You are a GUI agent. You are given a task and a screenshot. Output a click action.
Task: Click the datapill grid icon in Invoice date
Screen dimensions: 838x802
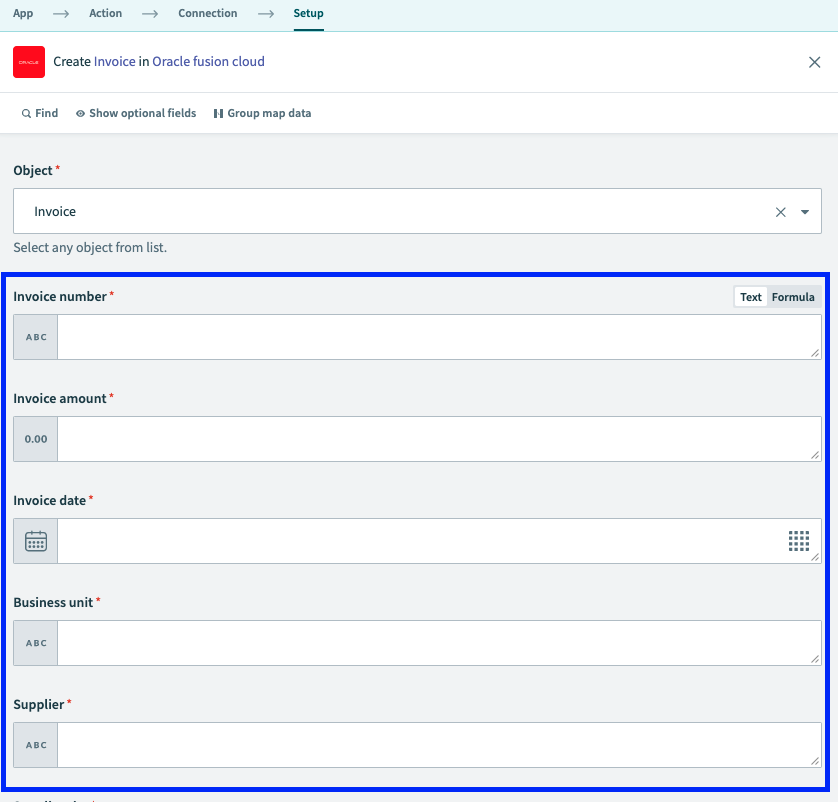799,541
